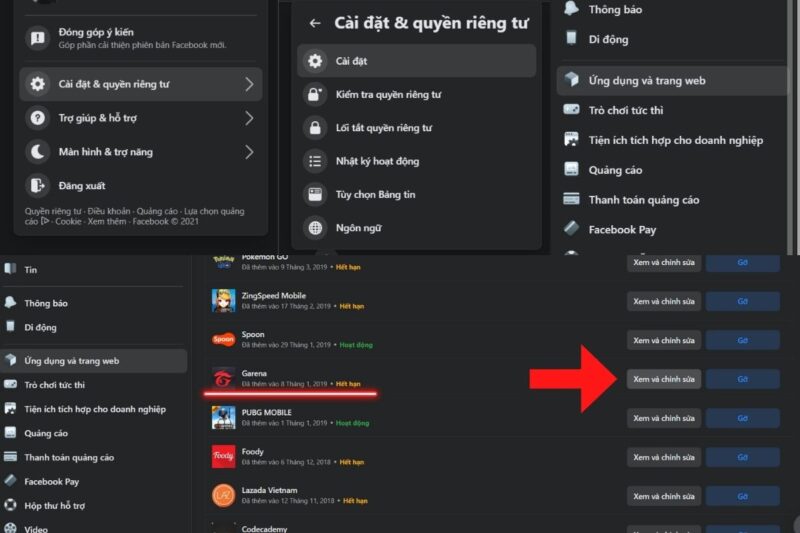Click the orange Spoon app icon
The width and height of the screenshot is (800, 533).
223,340
